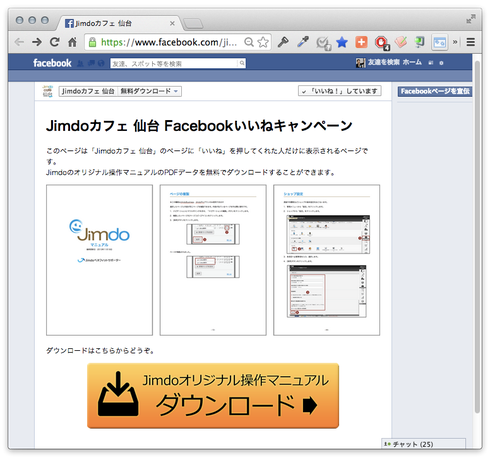The height and width of the screenshot is (457, 490).
Task: Go back with the browser back arrow
Action: [20, 42]
